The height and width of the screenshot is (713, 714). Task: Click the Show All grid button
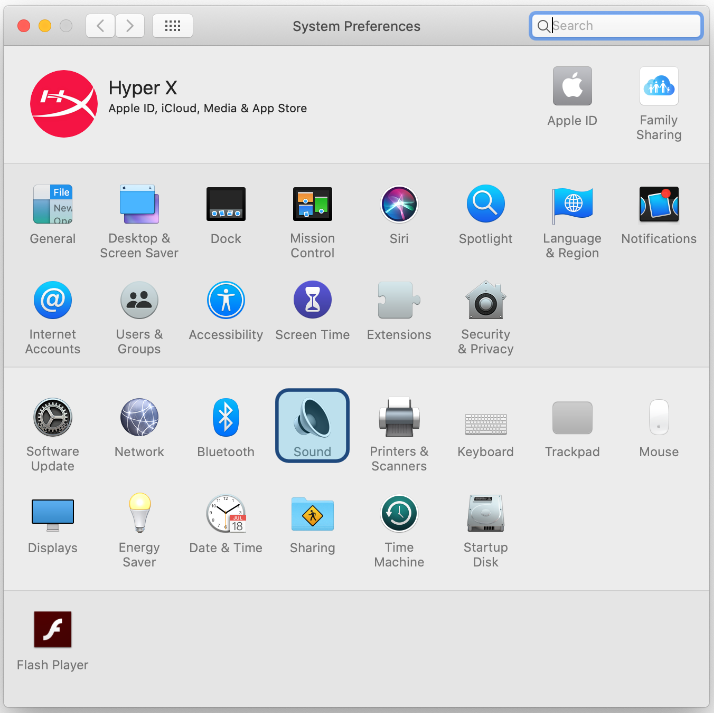[172, 26]
